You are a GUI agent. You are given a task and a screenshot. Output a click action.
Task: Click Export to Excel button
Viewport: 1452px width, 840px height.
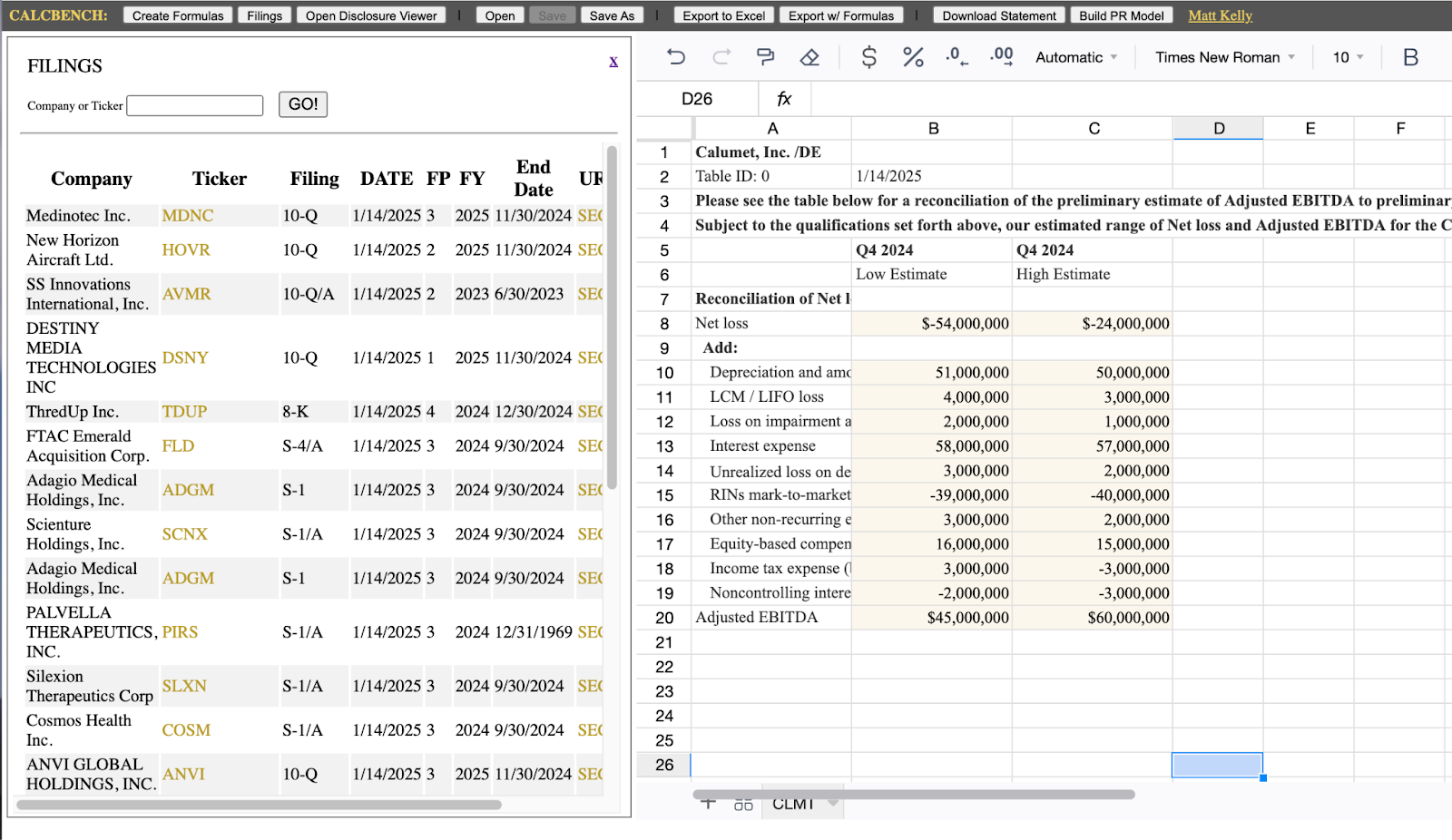724,15
